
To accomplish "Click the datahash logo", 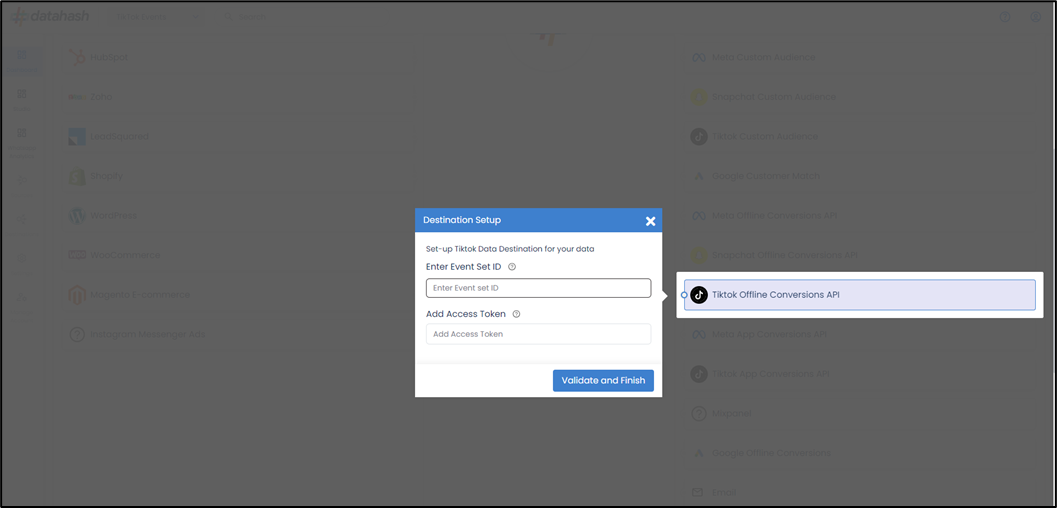I will tap(51, 16).
